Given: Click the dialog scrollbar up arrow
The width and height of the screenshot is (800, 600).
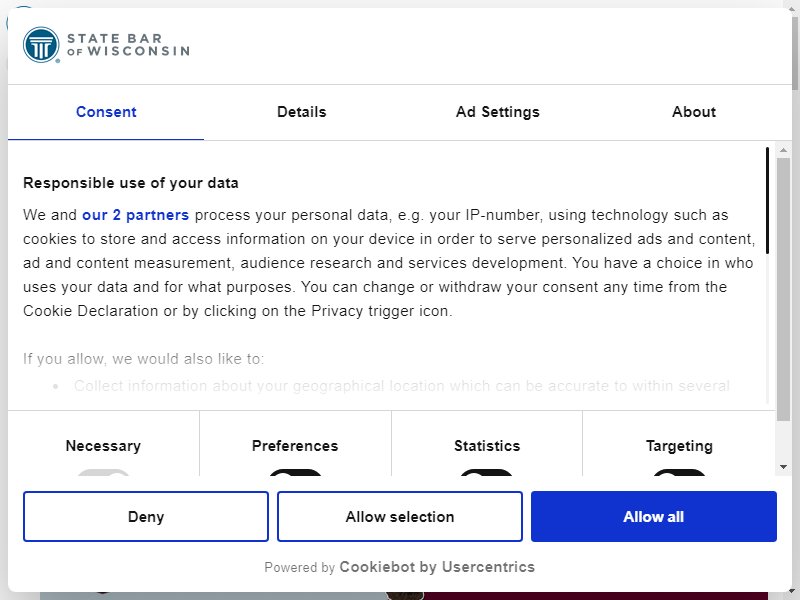Looking at the screenshot, I should (783, 150).
